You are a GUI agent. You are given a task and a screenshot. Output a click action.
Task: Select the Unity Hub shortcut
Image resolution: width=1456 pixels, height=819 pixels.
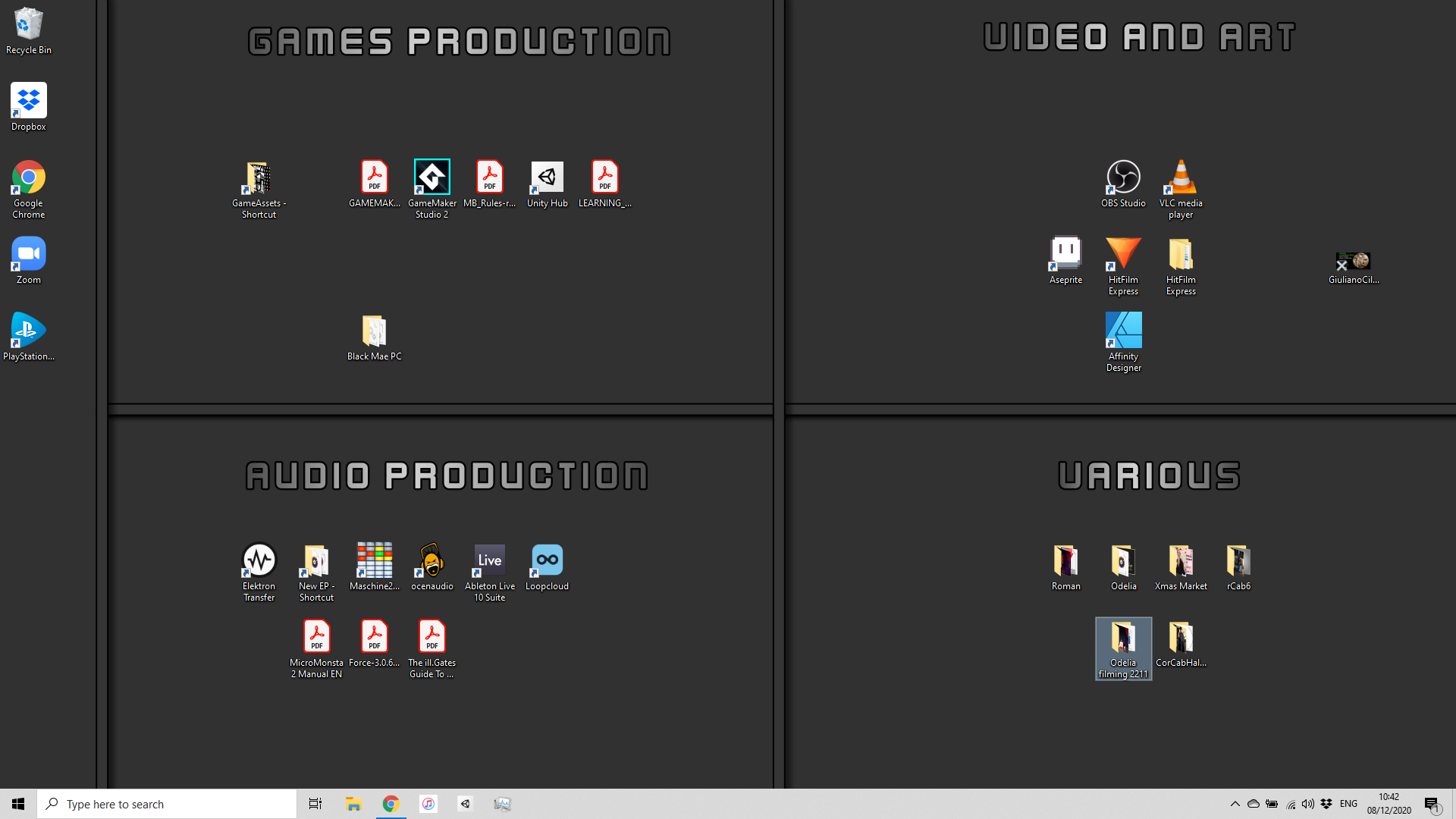(x=547, y=177)
